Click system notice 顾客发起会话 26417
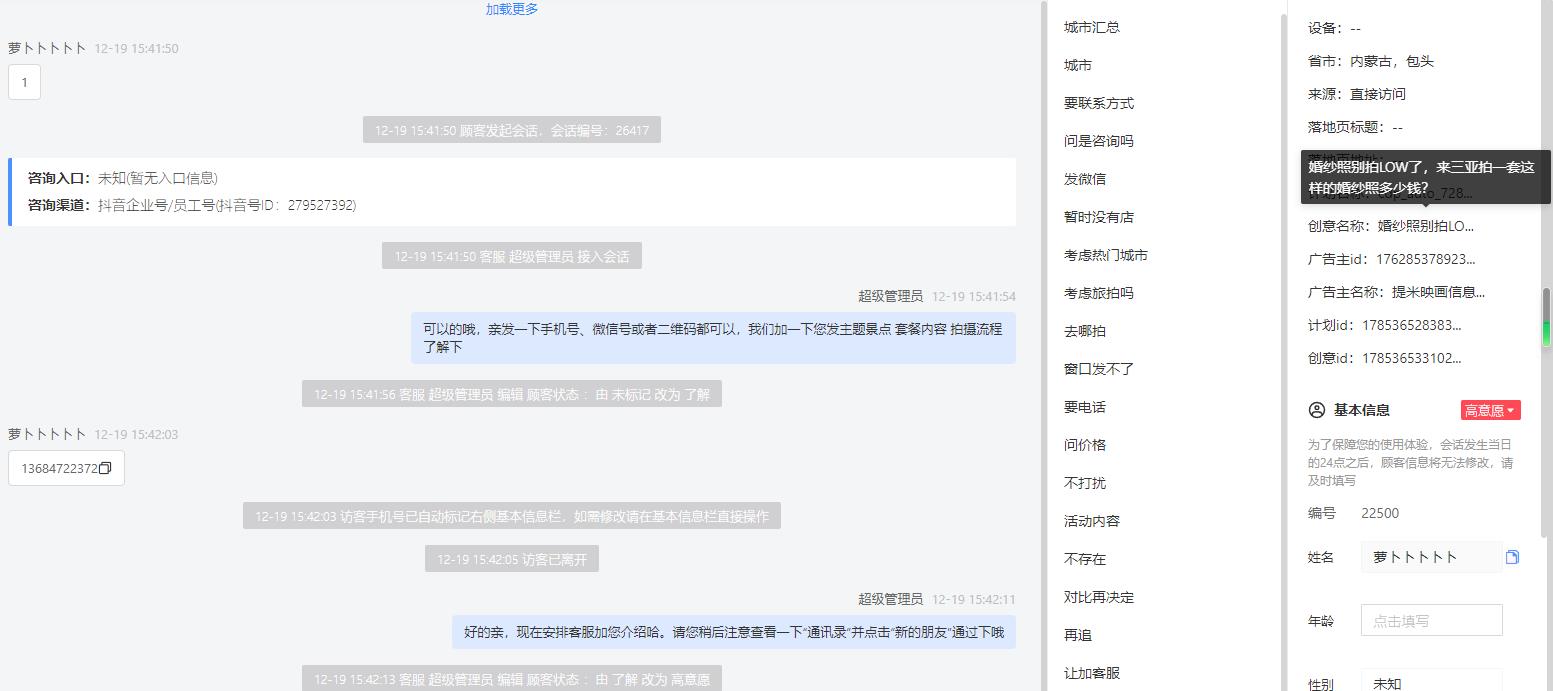Viewport: 1553px width, 691px height. pos(512,130)
